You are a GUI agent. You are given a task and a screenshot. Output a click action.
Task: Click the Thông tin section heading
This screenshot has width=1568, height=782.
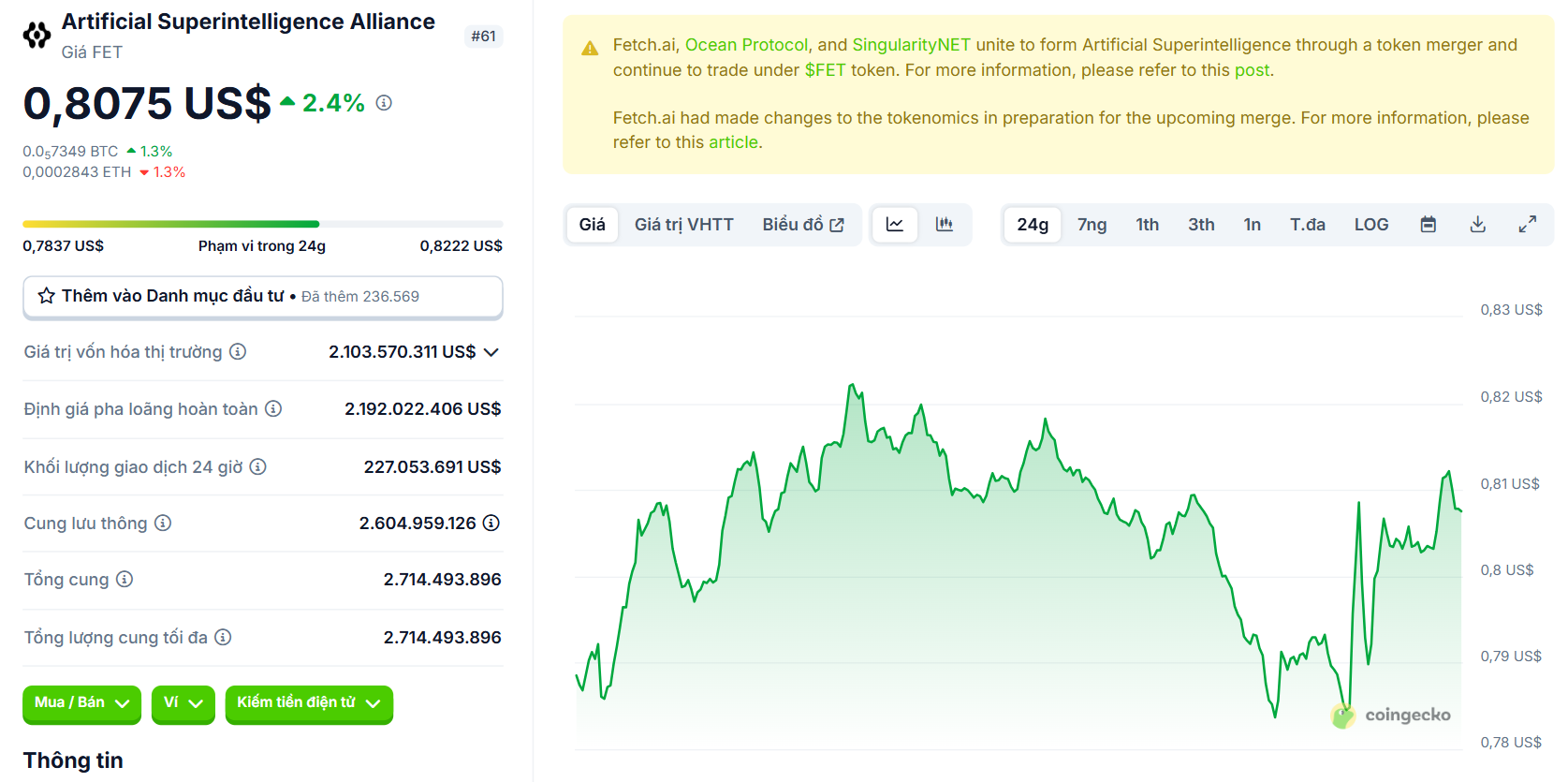73,760
